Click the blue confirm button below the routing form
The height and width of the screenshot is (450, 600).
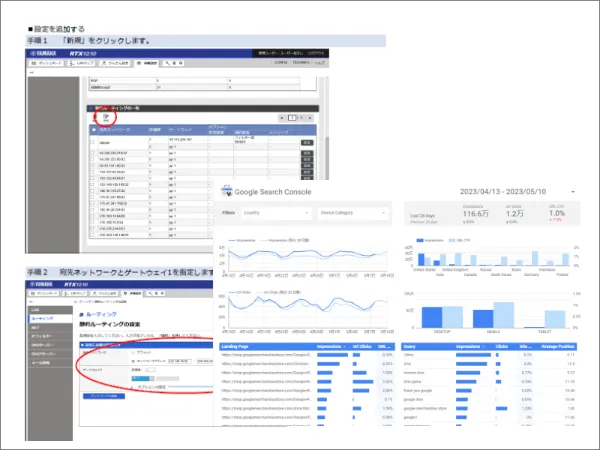pos(104,396)
